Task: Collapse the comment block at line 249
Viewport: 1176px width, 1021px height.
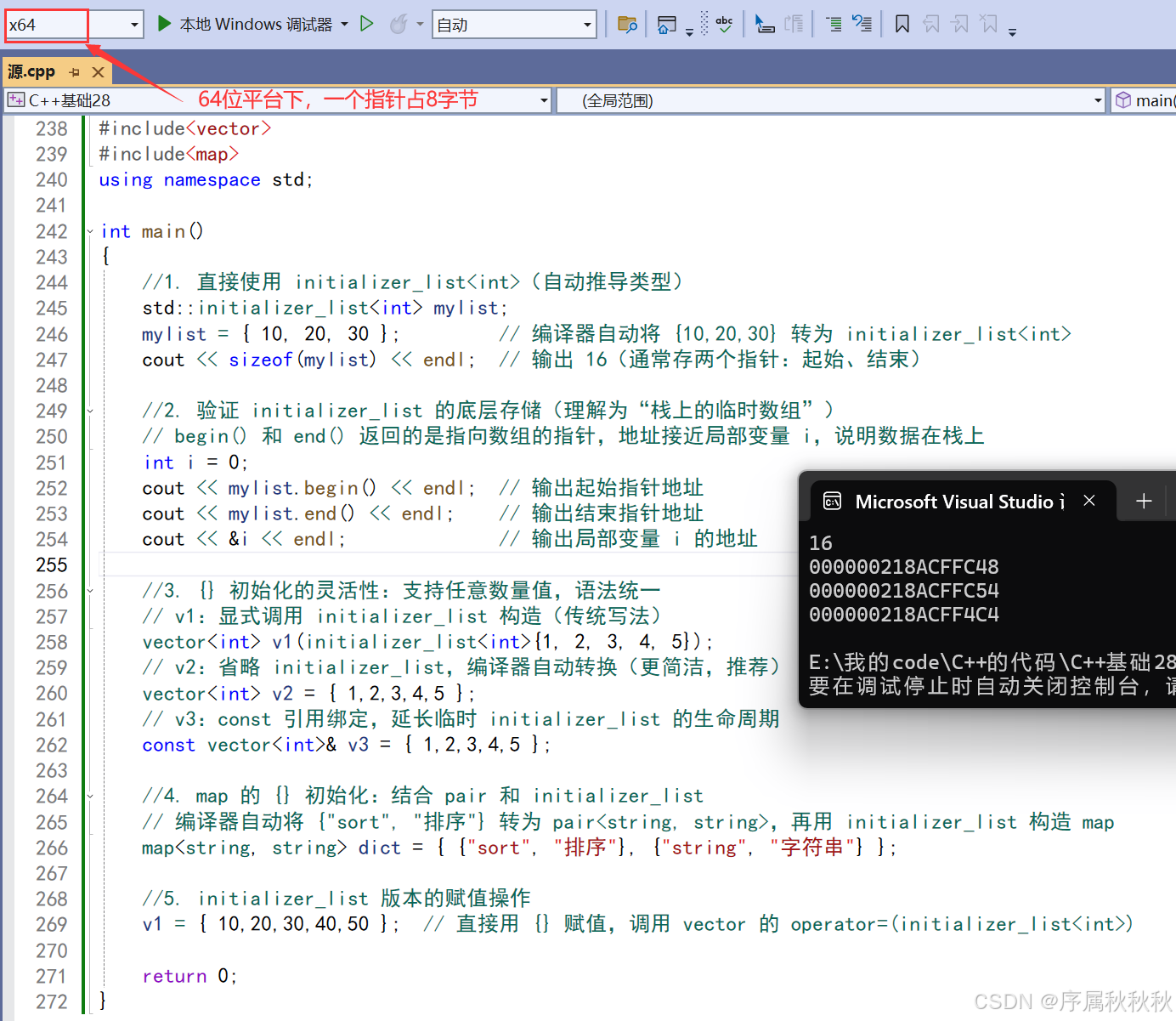Action: click(x=90, y=411)
